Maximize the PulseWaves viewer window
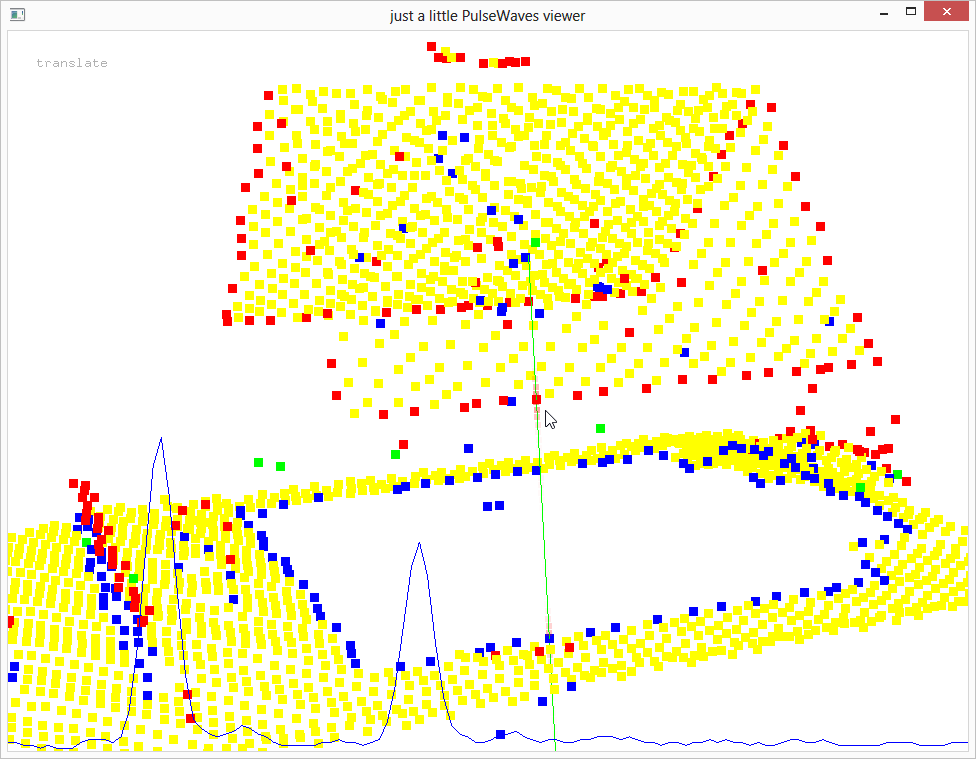The image size is (976, 759). pos(911,12)
